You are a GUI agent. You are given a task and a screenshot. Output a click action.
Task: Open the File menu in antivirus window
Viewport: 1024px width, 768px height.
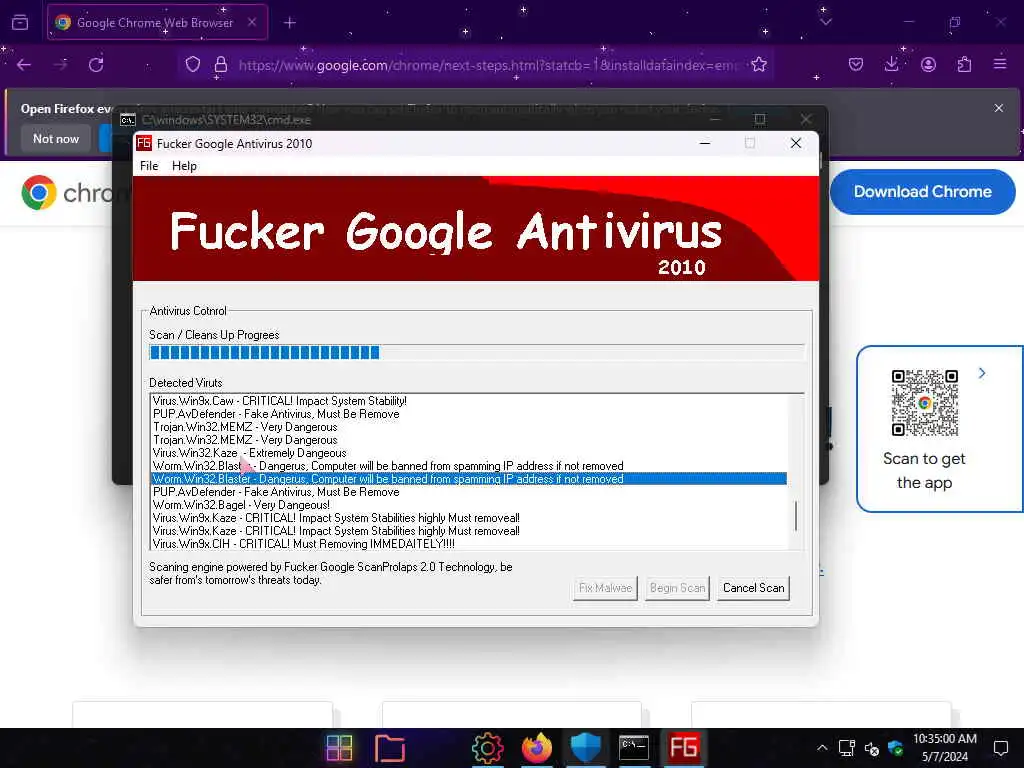click(x=149, y=166)
